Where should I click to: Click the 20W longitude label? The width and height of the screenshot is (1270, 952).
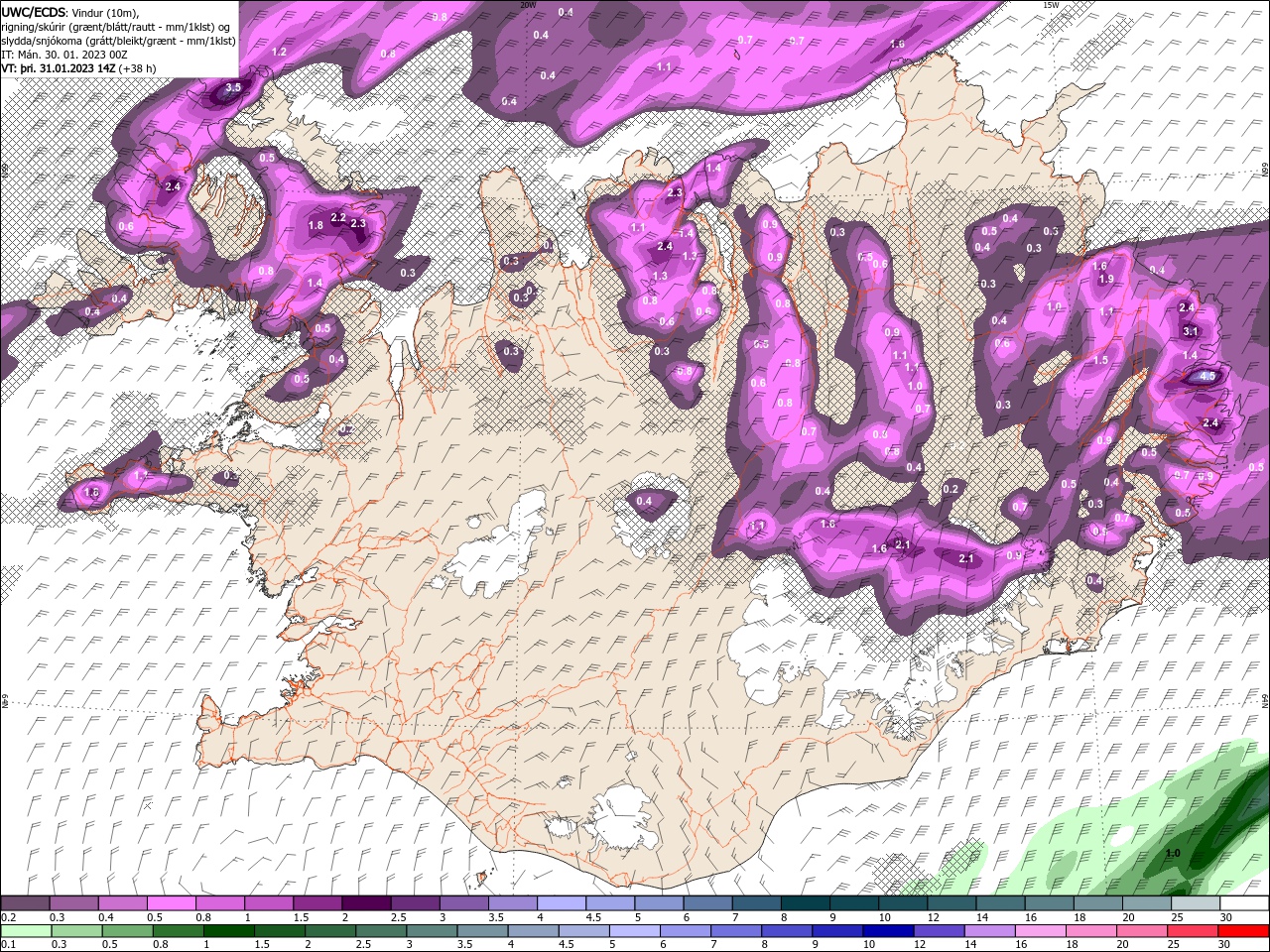click(528, 5)
